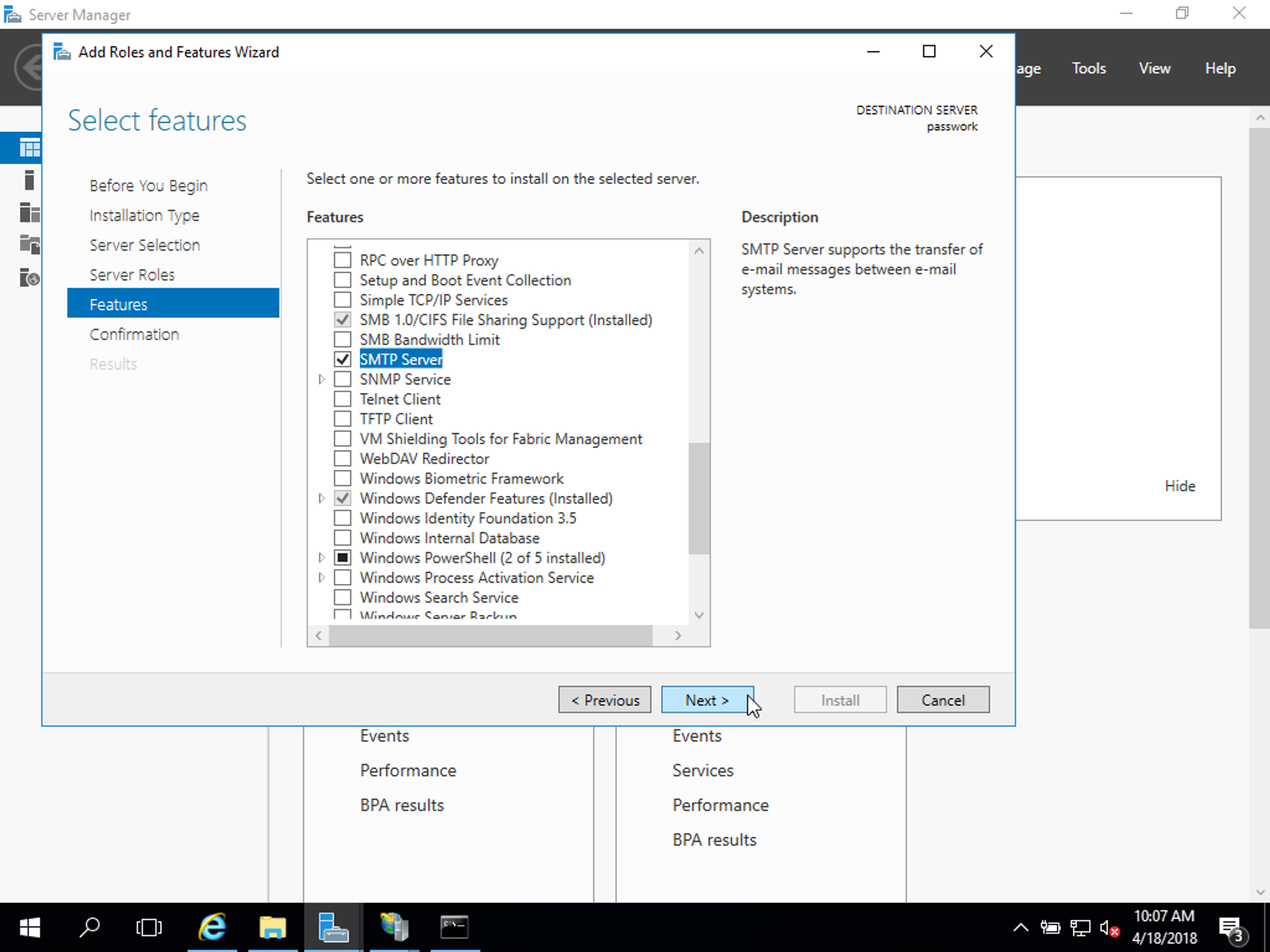Expand the SNMP Service tree node
The height and width of the screenshot is (952, 1270).
click(322, 380)
